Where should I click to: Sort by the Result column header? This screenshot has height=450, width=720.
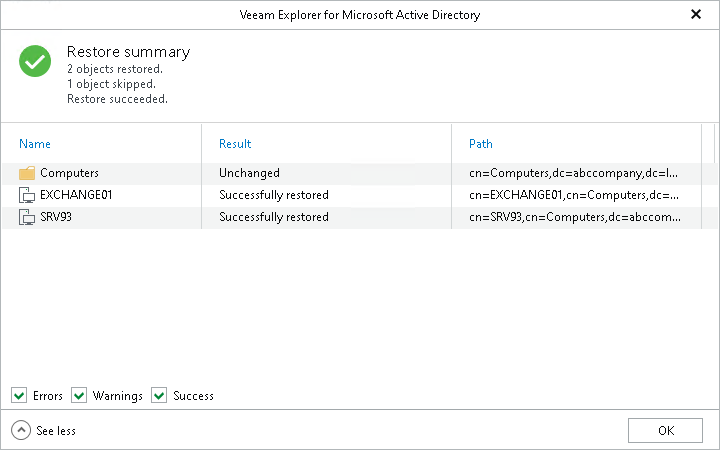(x=235, y=144)
